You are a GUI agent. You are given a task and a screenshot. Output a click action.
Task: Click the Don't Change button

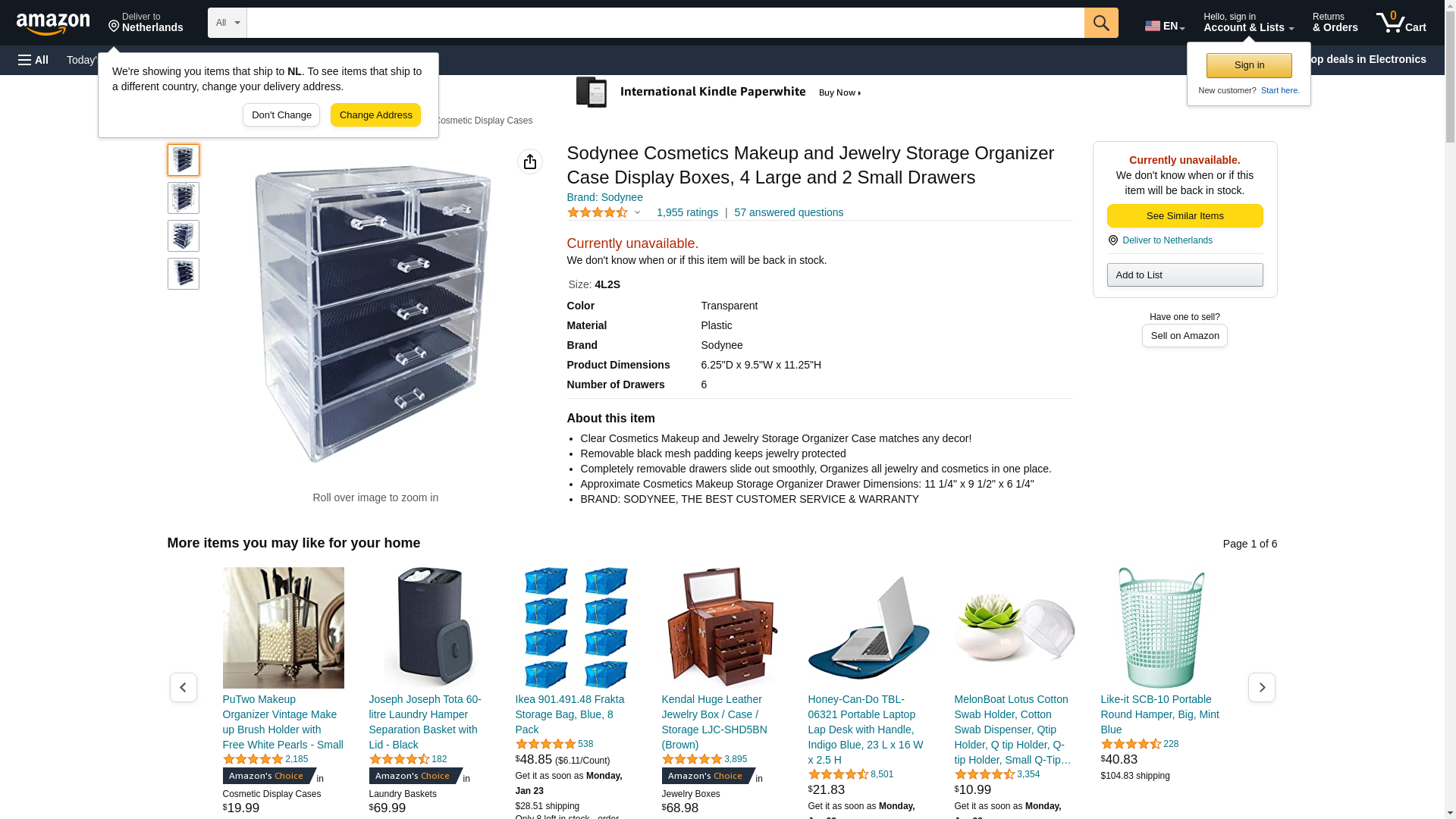[x=281, y=115]
